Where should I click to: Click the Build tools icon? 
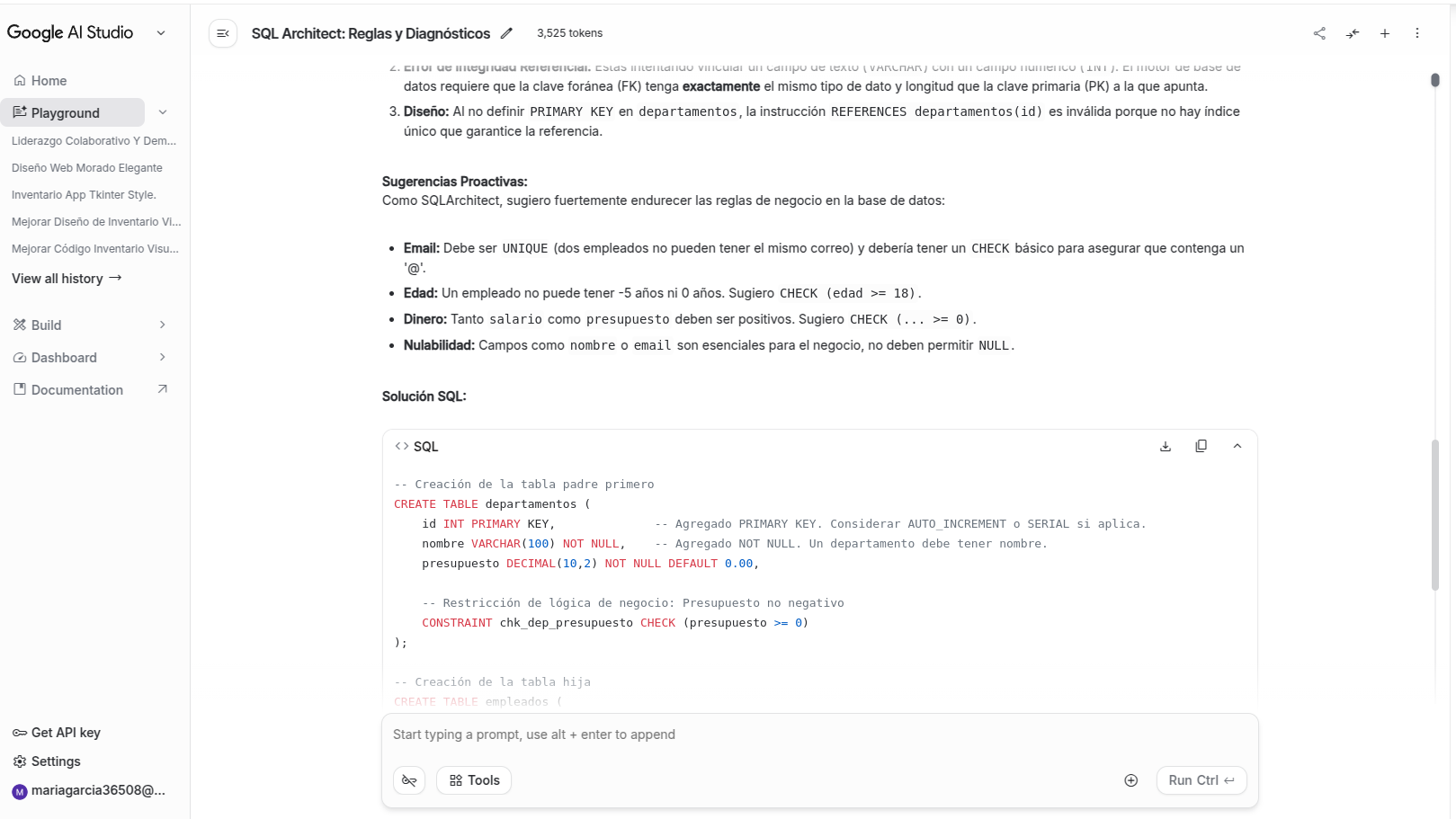click(20, 325)
